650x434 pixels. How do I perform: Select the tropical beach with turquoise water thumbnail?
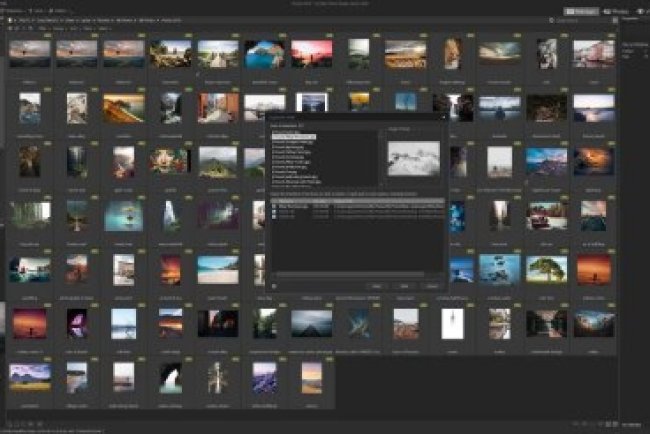click(218, 270)
